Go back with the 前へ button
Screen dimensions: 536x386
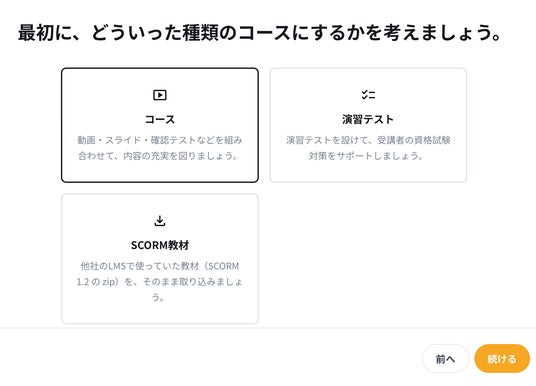pos(445,359)
